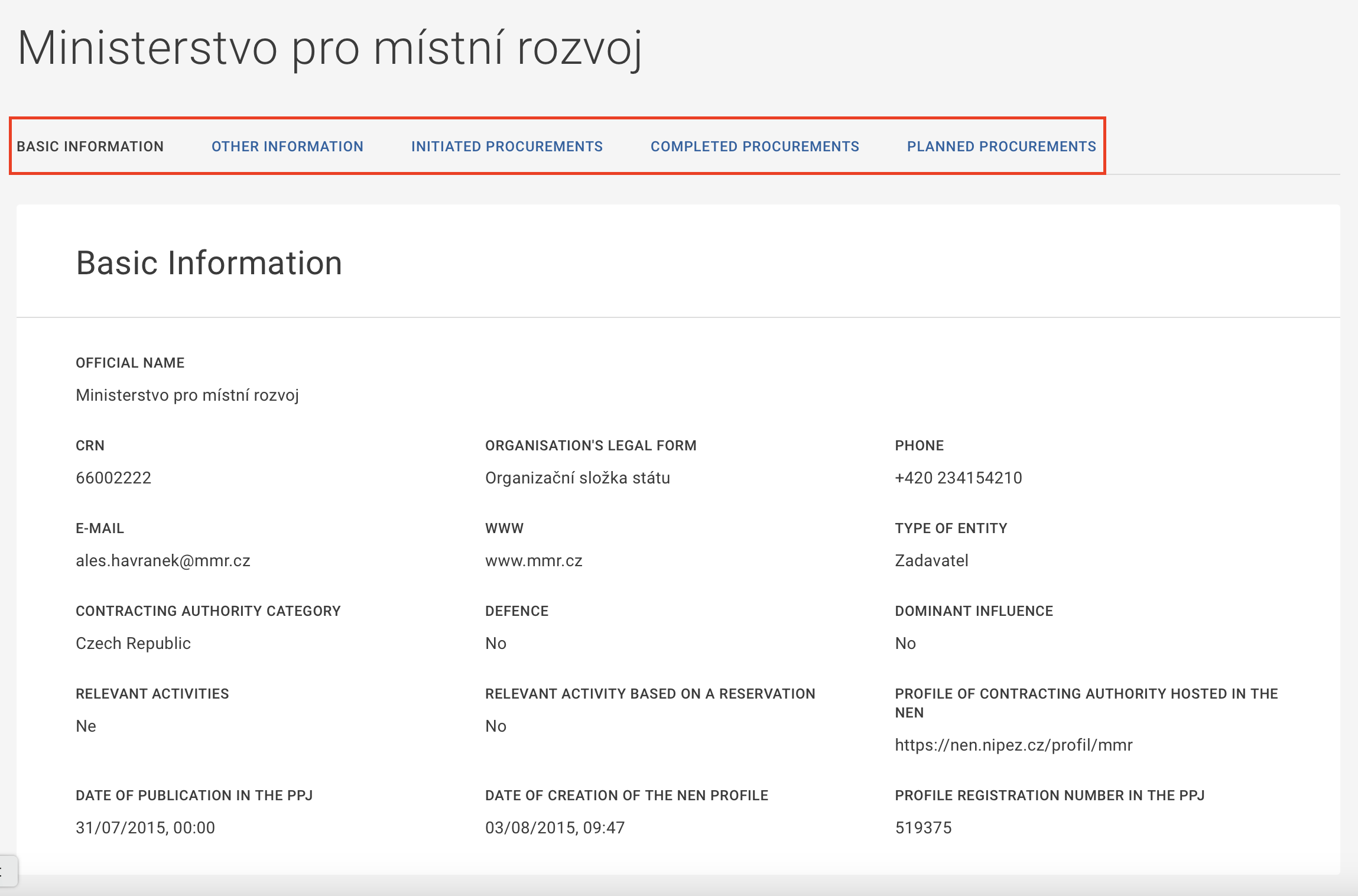Click the Basic Information section heading

[x=209, y=263]
